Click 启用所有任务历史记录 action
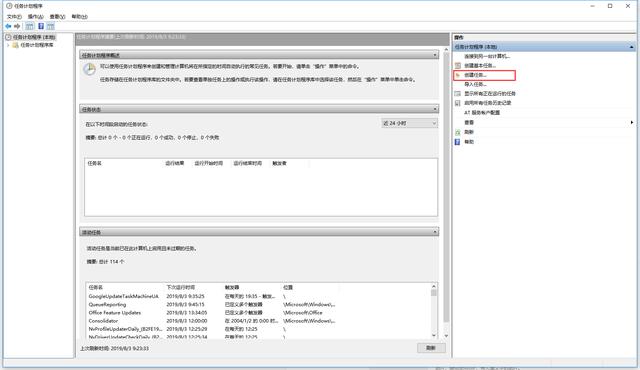The image size is (640, 370). coord(488,103)
